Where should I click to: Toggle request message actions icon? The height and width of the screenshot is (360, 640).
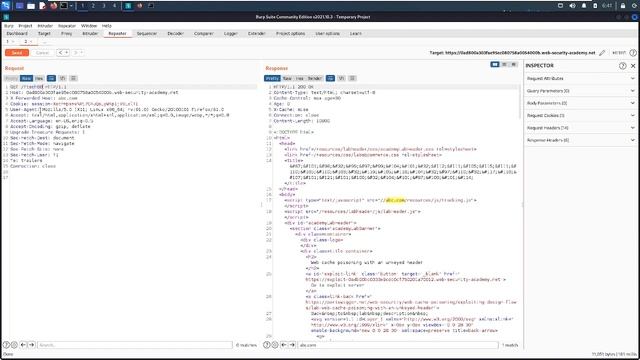pyautogui.click(x=51, y=78)
